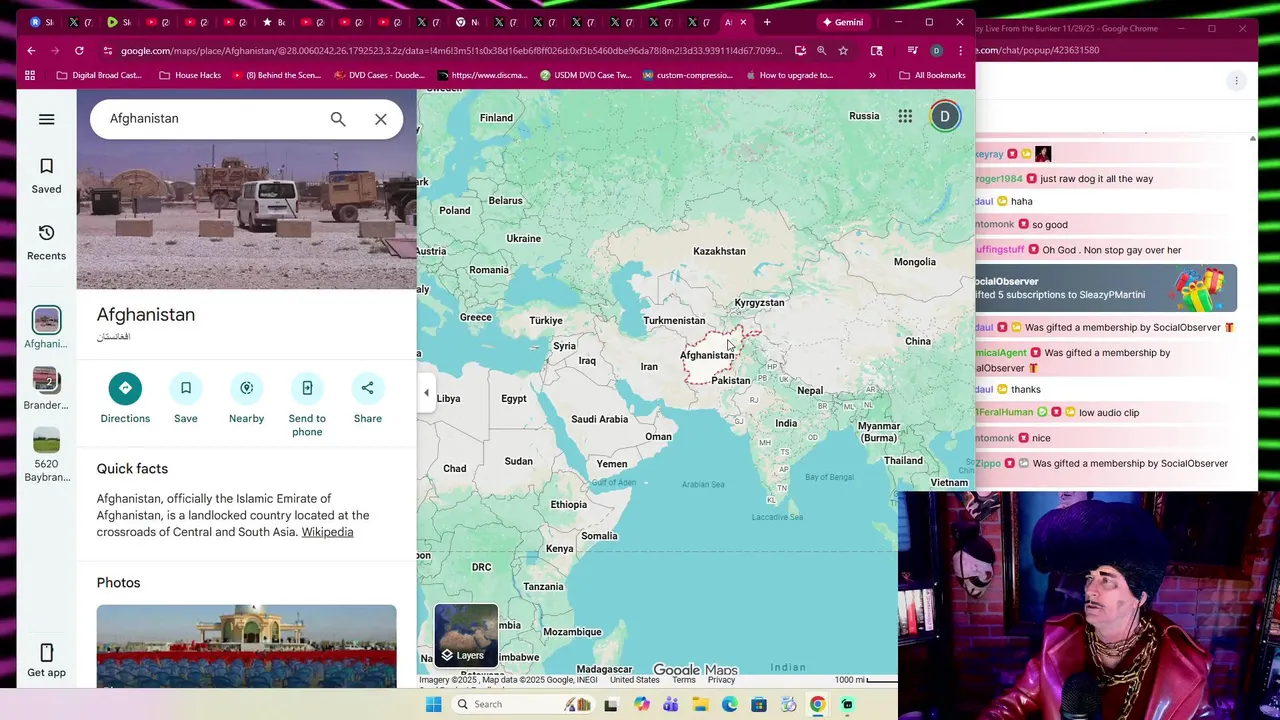This screenshot has height=720, width=1280.
Task: Select the Brander... recent item in sidebar
Action: [46, 389]
